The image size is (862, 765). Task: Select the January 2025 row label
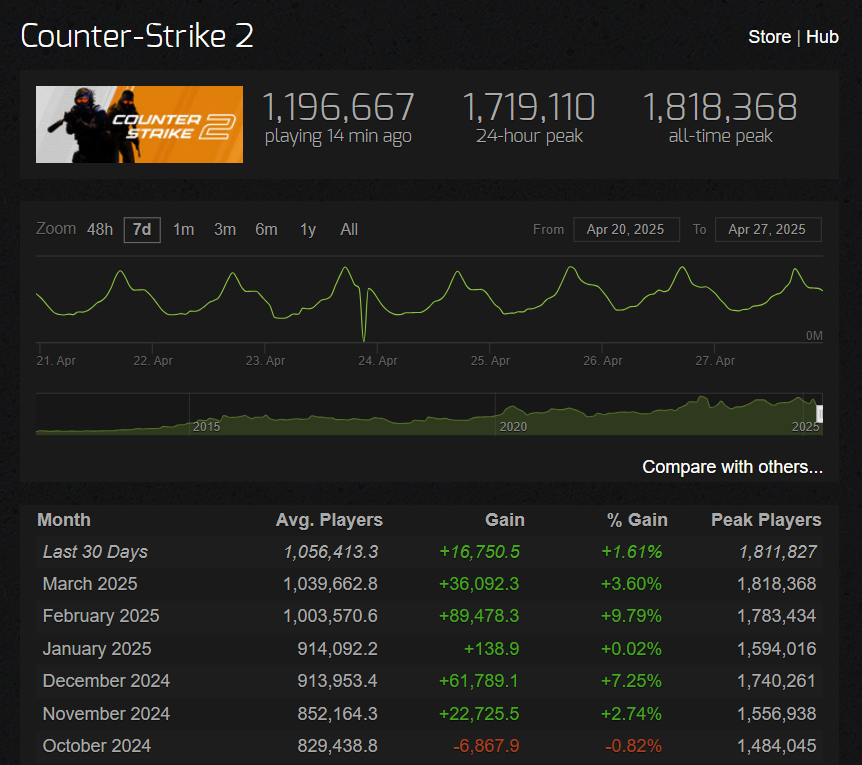97,648
